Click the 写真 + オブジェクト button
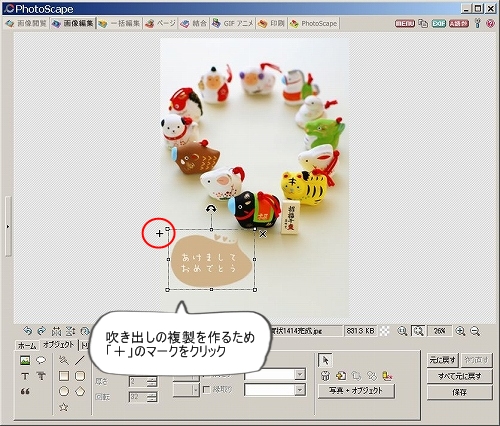This screenshot has height=426, width=500. point(356,391)
